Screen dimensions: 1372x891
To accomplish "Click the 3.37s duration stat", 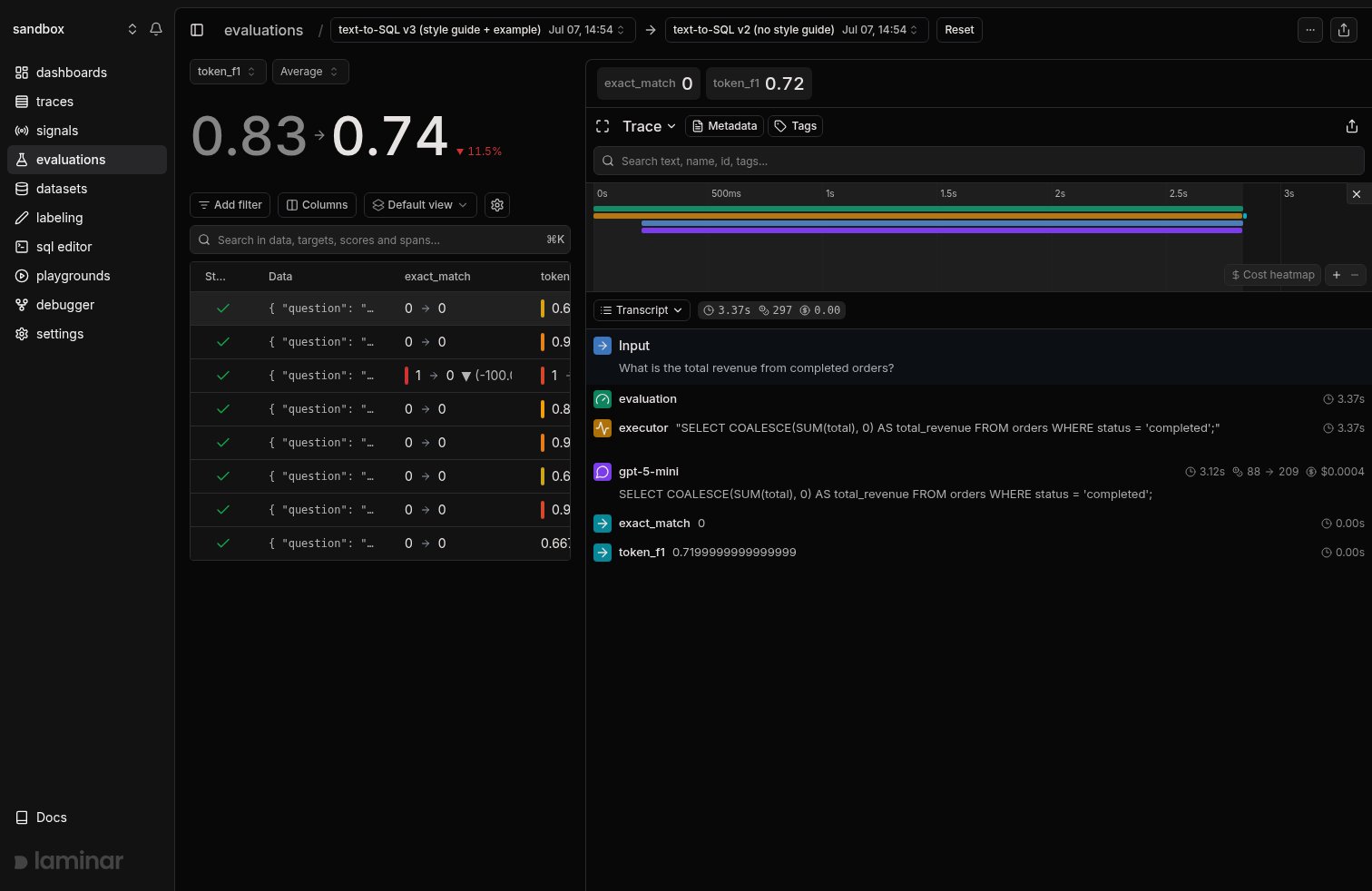I will (727, 310).
